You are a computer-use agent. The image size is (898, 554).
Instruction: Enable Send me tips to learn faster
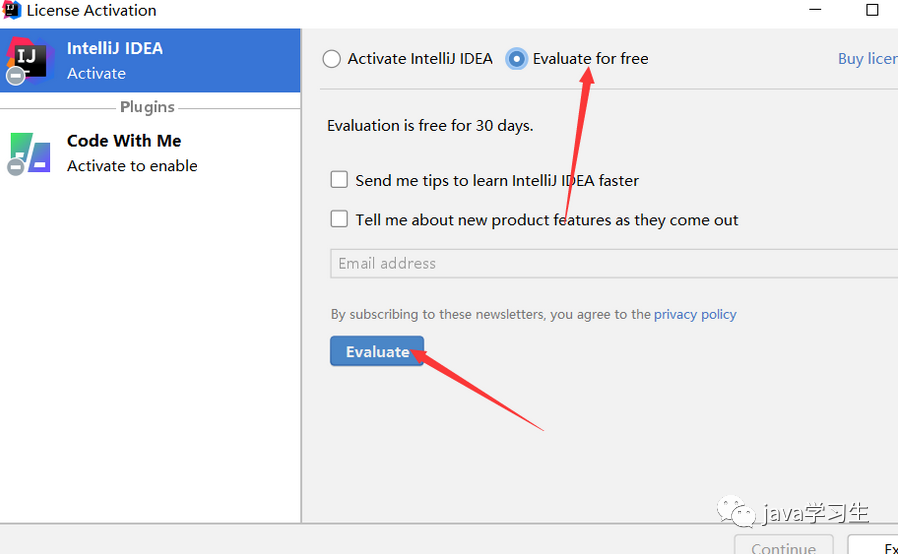click(x=339, y=180)
